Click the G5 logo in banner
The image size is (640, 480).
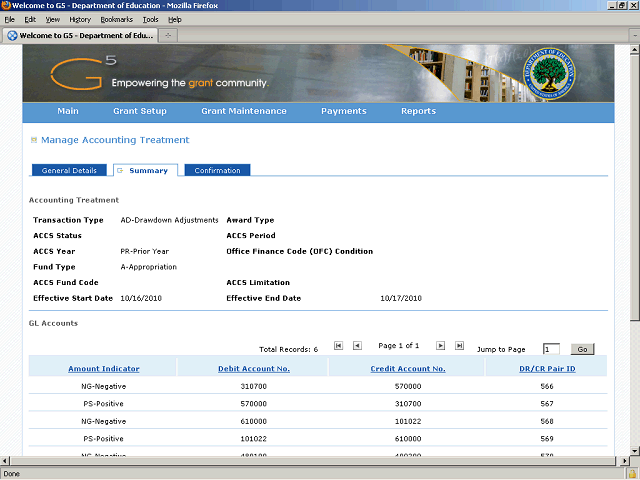tap(82, 72)
